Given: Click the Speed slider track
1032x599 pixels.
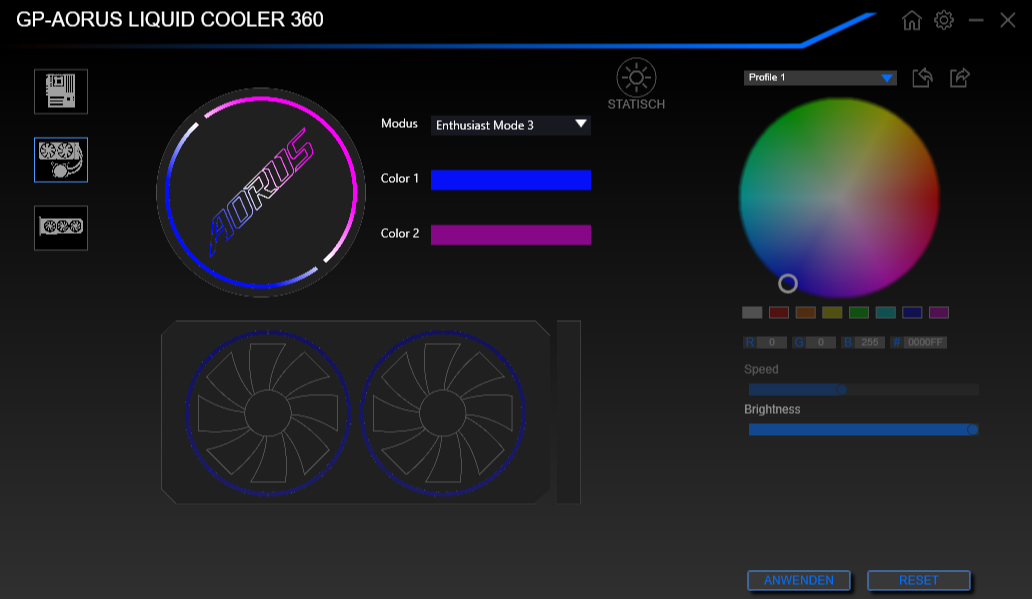Looking at the screenshot, I should 864,390.
